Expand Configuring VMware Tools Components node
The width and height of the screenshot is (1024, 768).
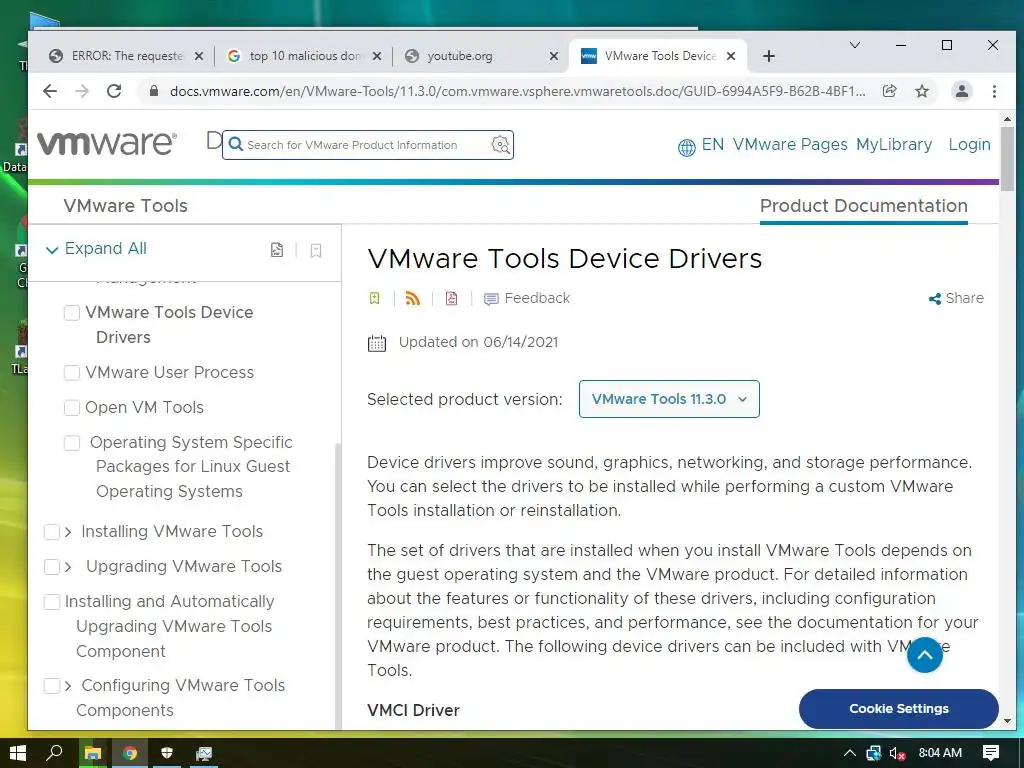[68, 686]
